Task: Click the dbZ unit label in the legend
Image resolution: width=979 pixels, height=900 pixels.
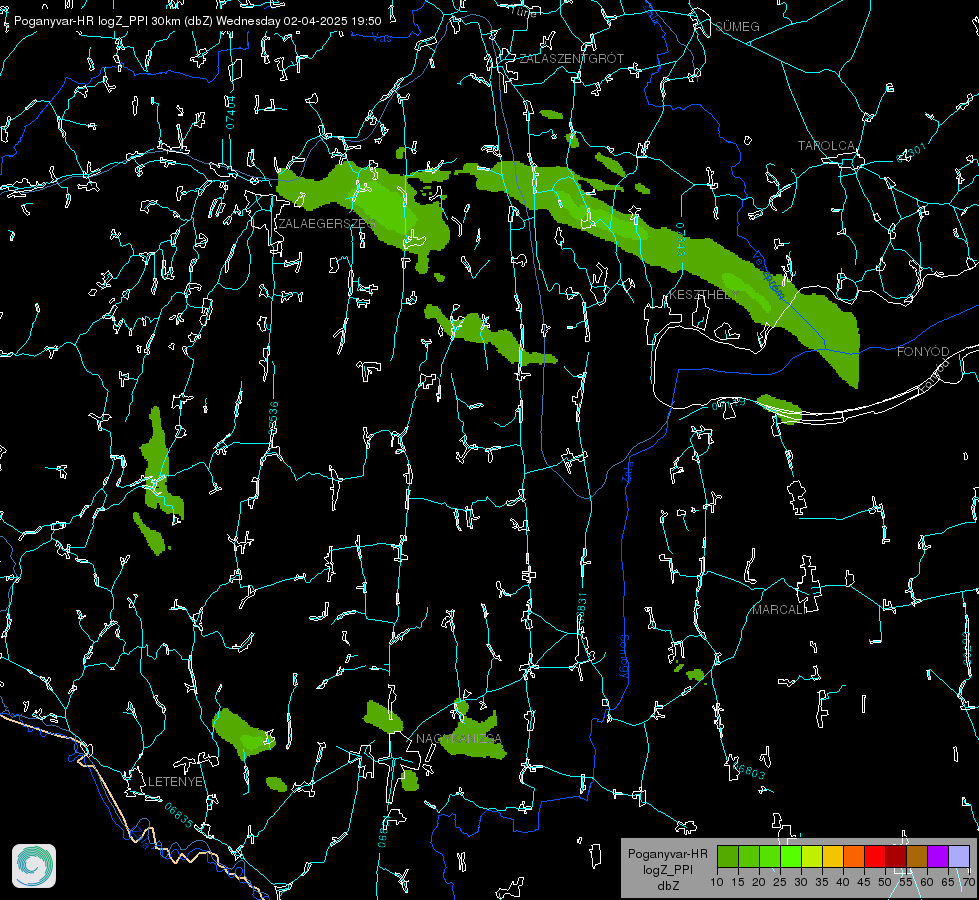Action: click(x=667, y=886)
